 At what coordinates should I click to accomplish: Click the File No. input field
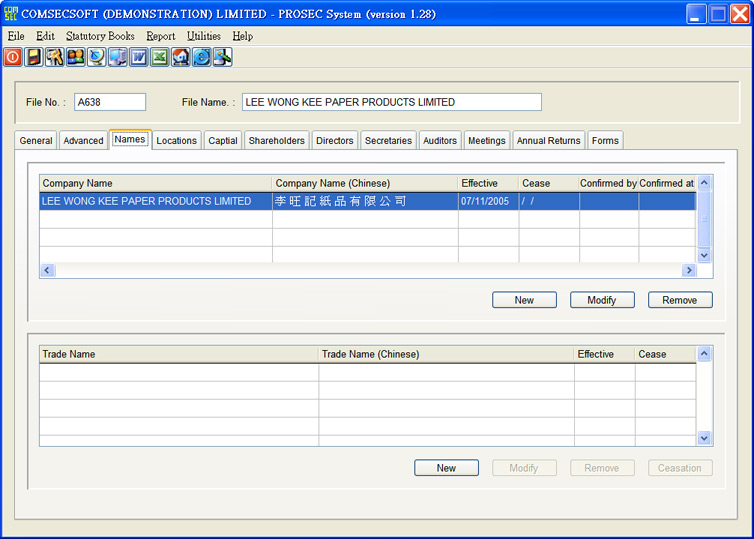coord(110,102)
